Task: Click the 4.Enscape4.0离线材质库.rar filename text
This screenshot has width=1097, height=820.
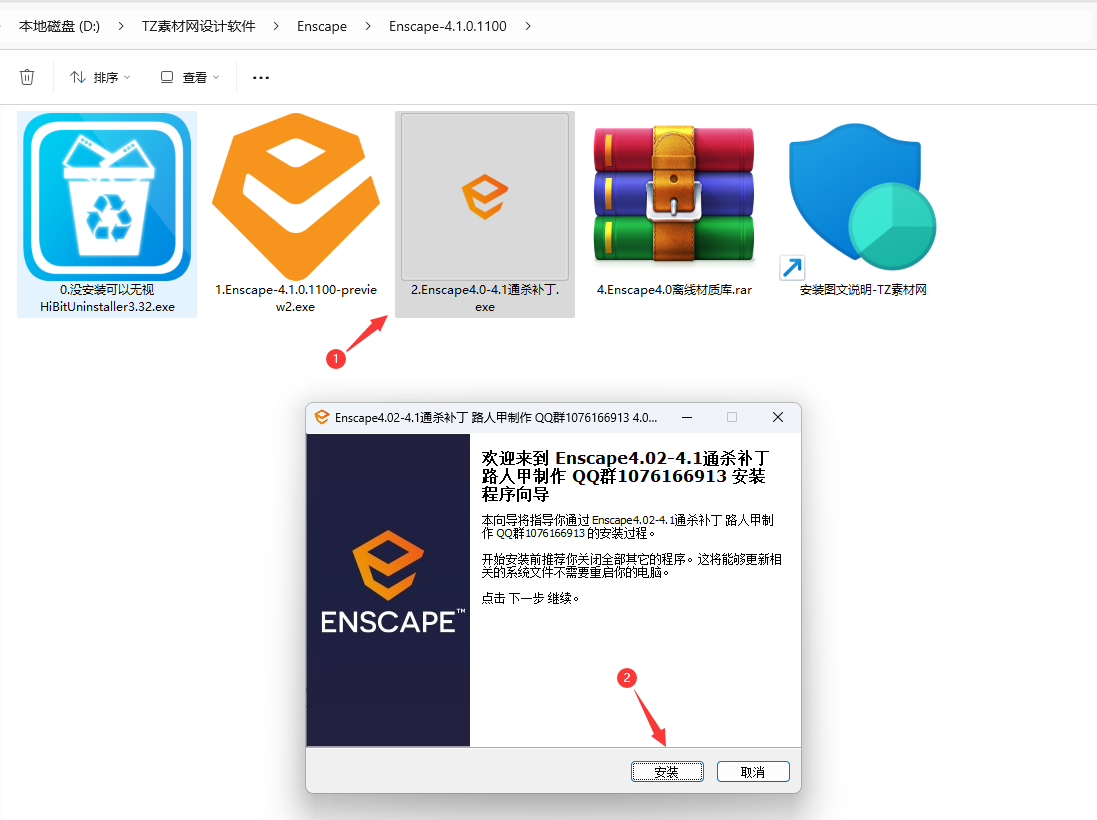Action: pos(674,290)
